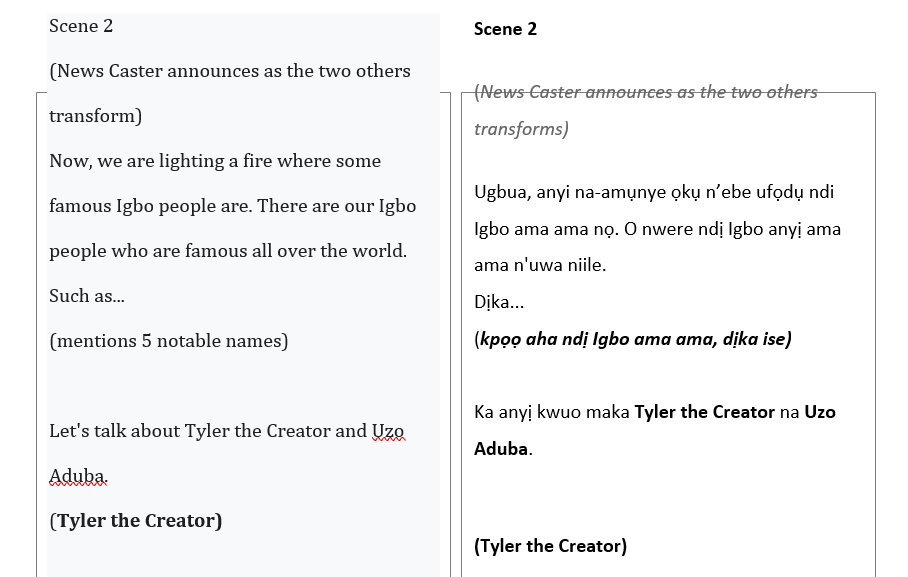Click the line 'Ugbua, anyi na-amụnye ọkụ n'ebe ufọdụ ndi'
Image resolution: width=908 pixels, height=577 pixels.
coord(654,192)
